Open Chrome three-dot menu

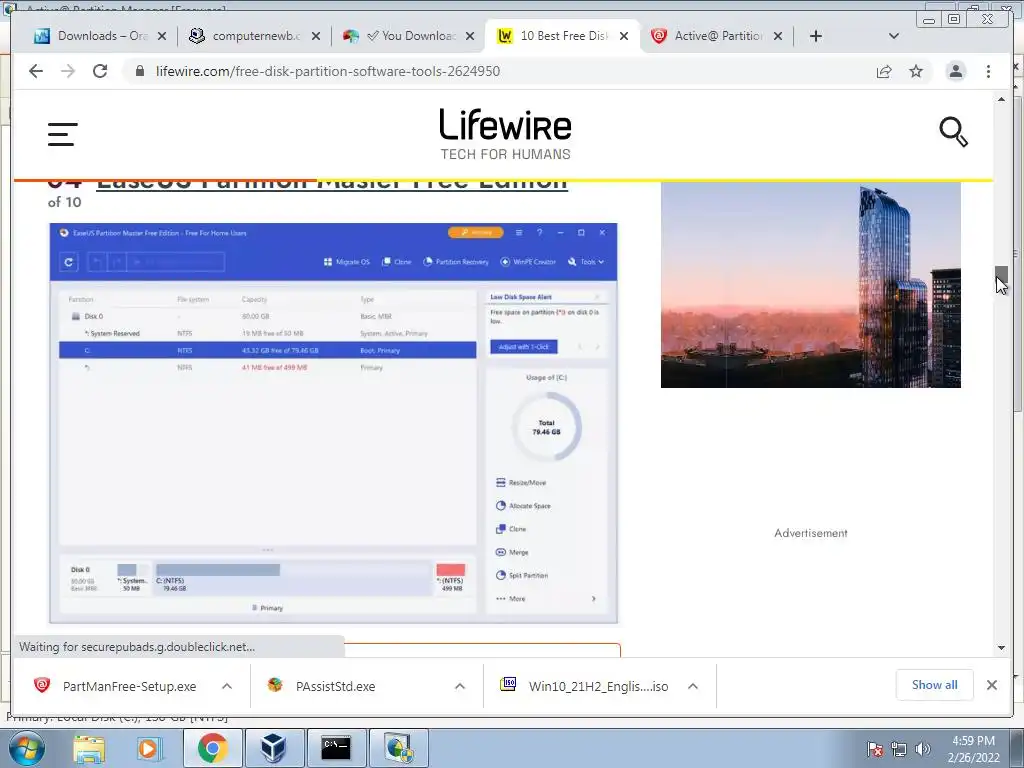[988, 71]
